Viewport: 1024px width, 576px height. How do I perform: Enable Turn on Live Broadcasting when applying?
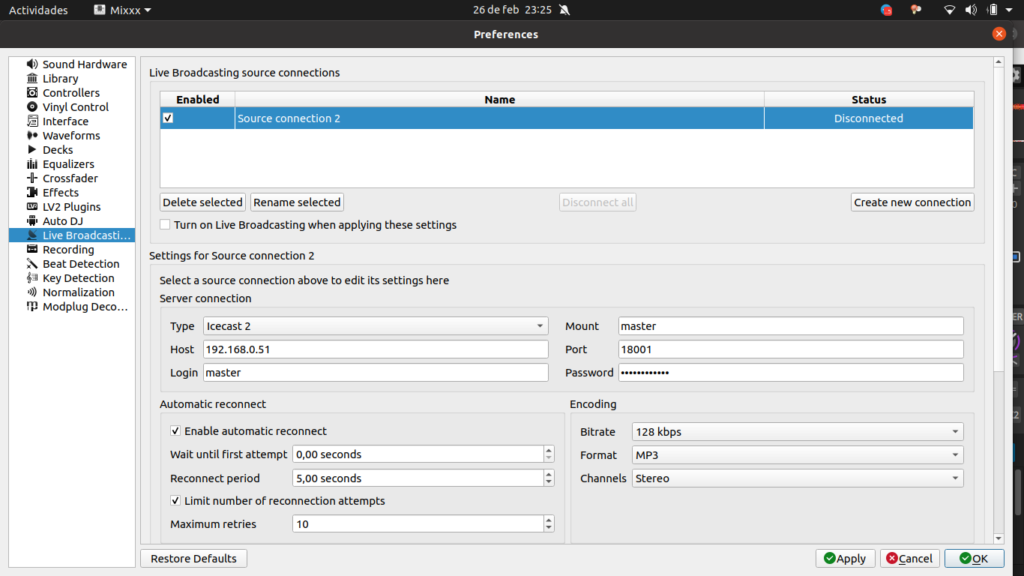165,225
